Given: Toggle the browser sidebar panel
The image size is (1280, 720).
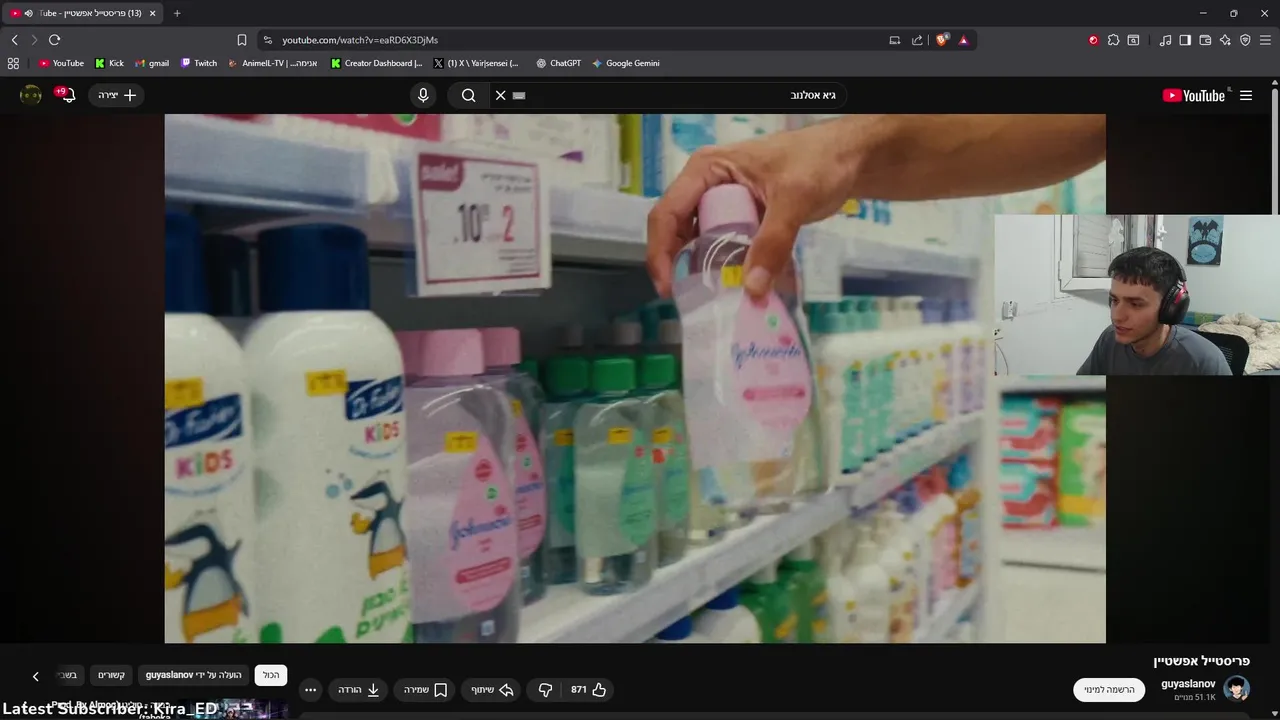Looking at the screenshot, I should (x=1185, y=40).
